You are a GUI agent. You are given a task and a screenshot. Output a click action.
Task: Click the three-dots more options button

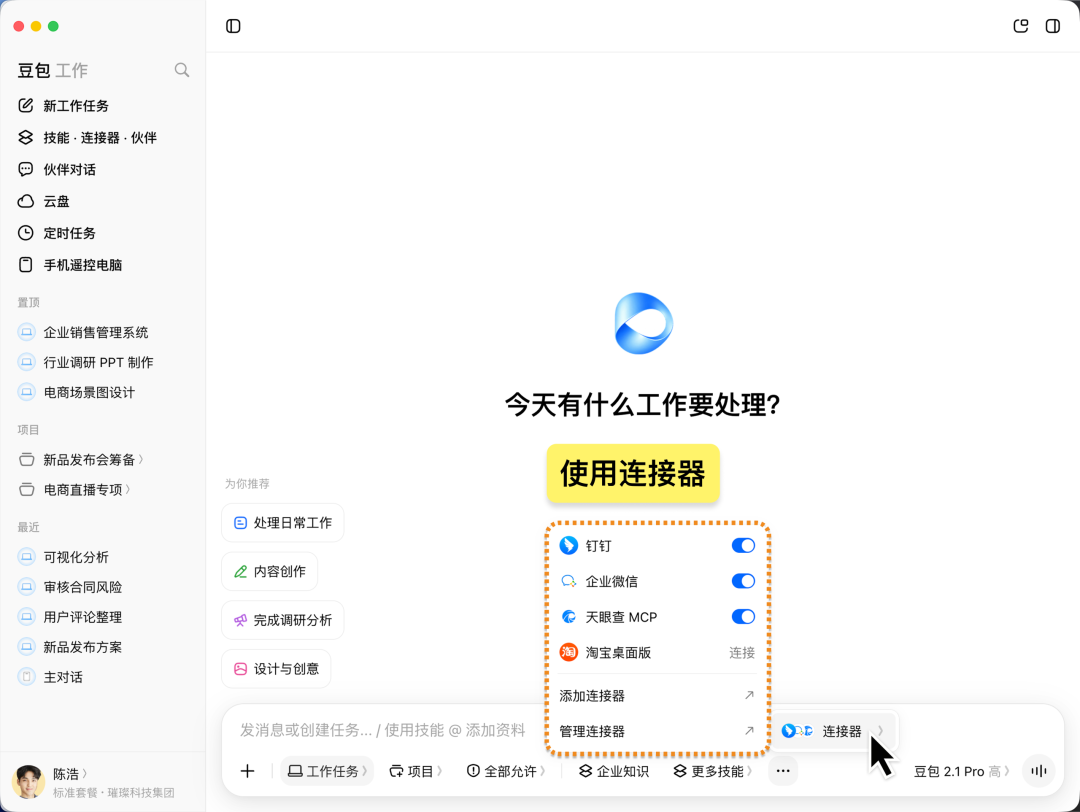(x=783, y=771)
